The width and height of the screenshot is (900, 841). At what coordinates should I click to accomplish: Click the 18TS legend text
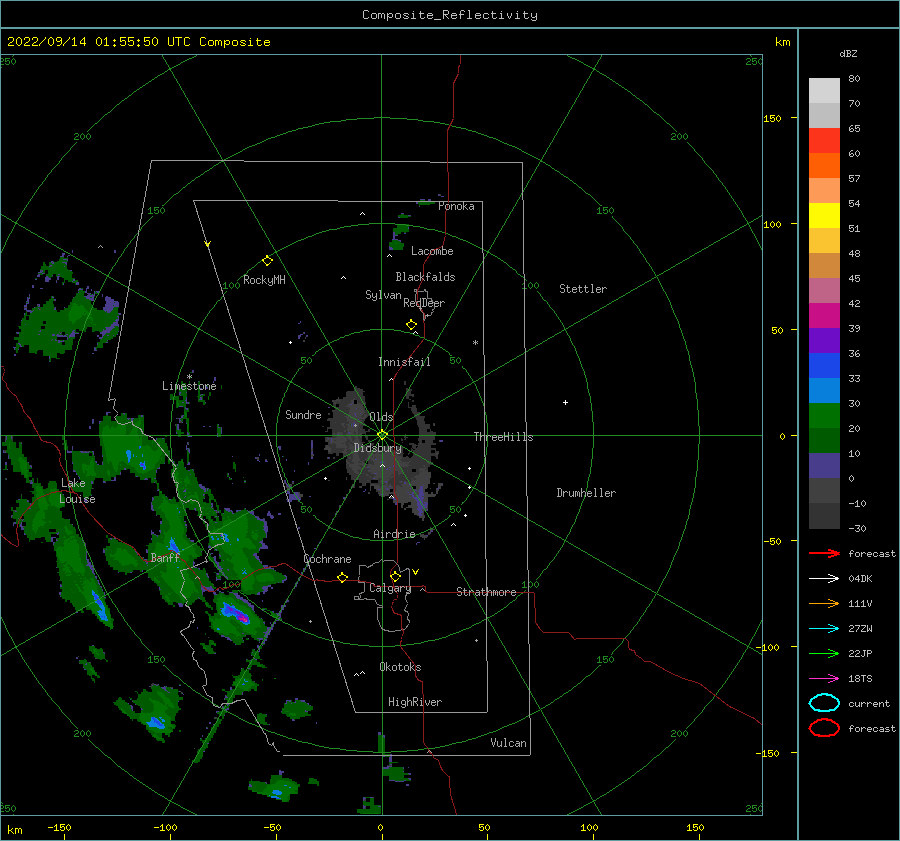[860, 679]
